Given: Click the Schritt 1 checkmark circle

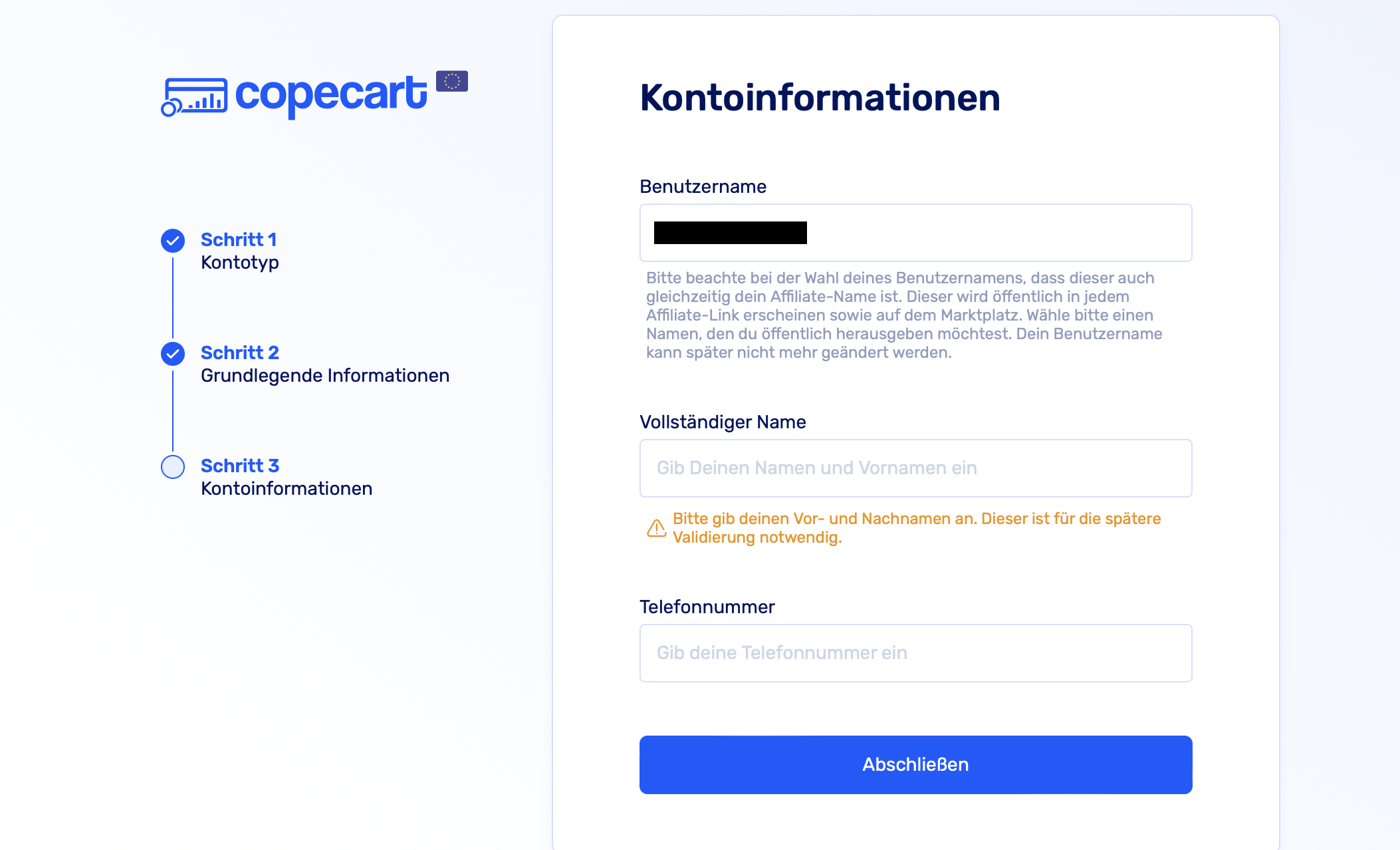Looking at the screenshot, I should pos(173,241).
